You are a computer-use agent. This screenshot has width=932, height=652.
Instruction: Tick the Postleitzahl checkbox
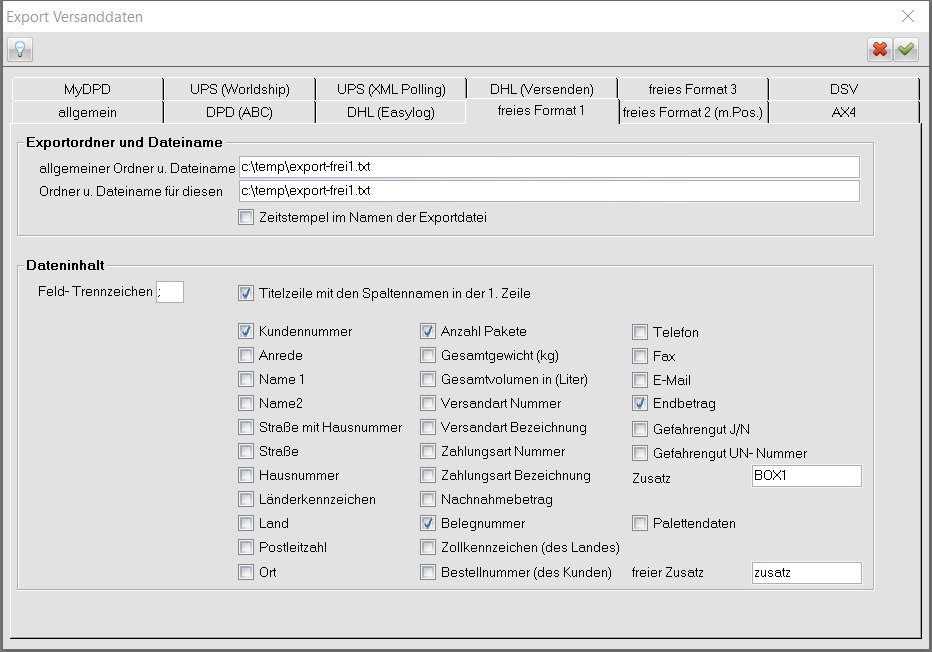[246, 547]
